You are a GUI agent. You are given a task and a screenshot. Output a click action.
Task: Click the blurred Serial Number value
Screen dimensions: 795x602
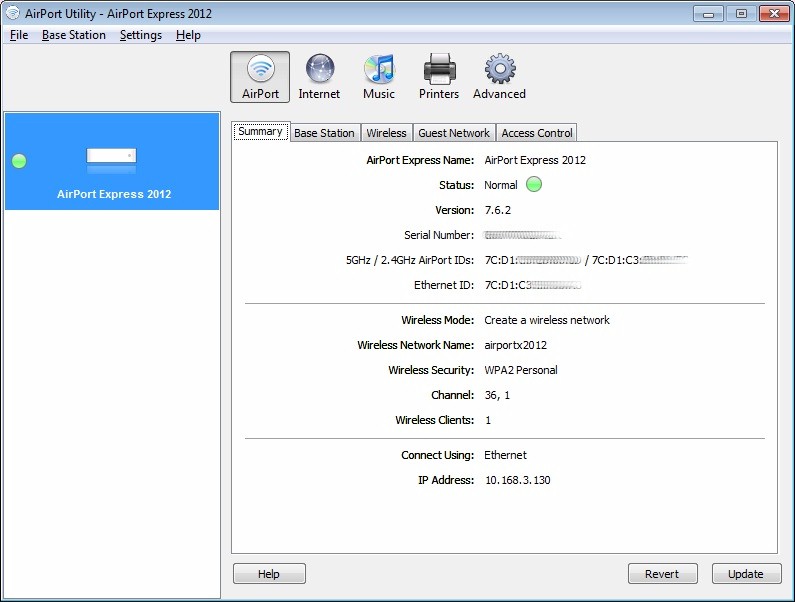pyautogui.click(x=522, y=235)
